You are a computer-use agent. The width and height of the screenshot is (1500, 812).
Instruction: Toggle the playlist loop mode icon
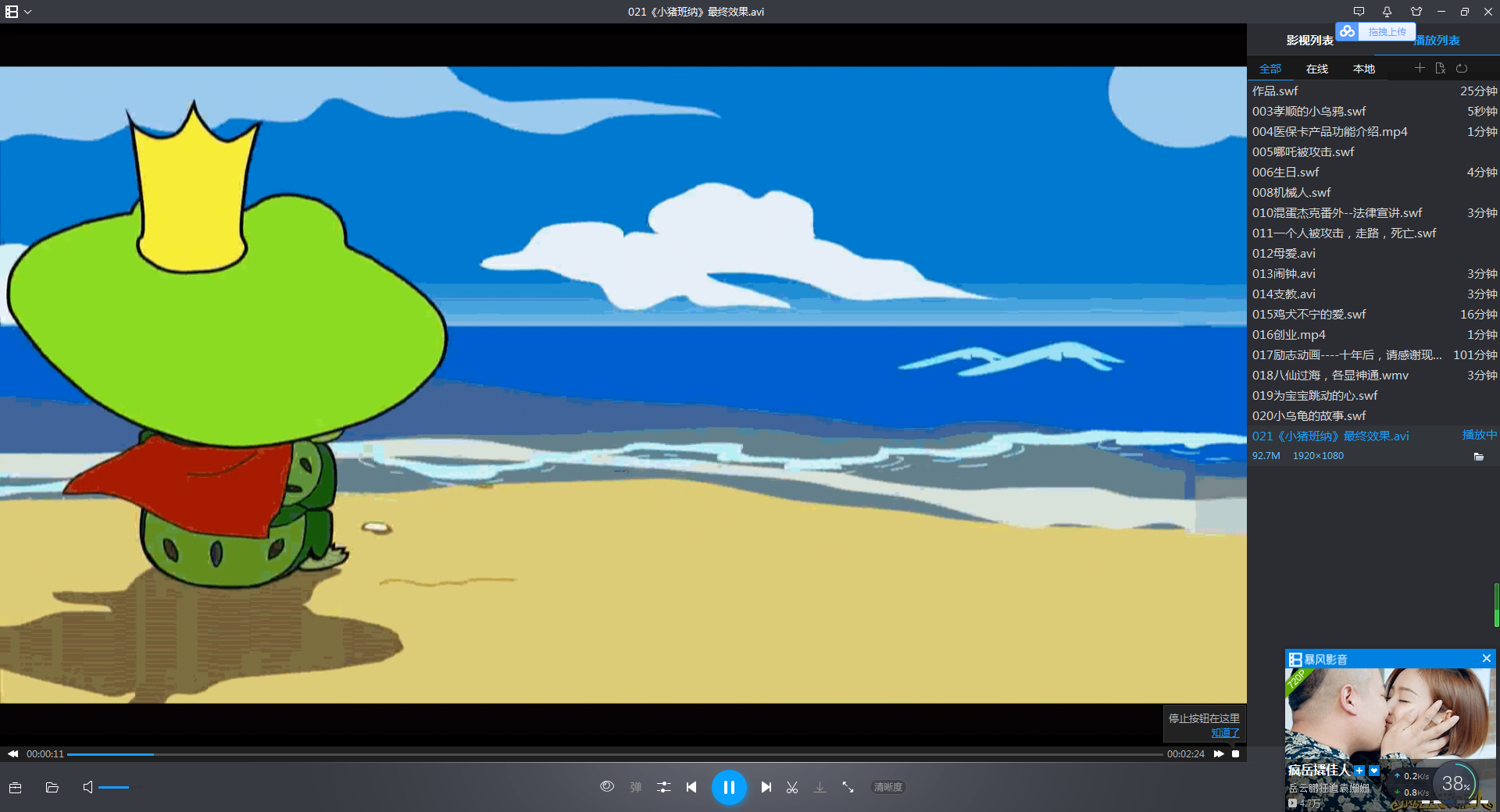click(x=1462, y=68)
